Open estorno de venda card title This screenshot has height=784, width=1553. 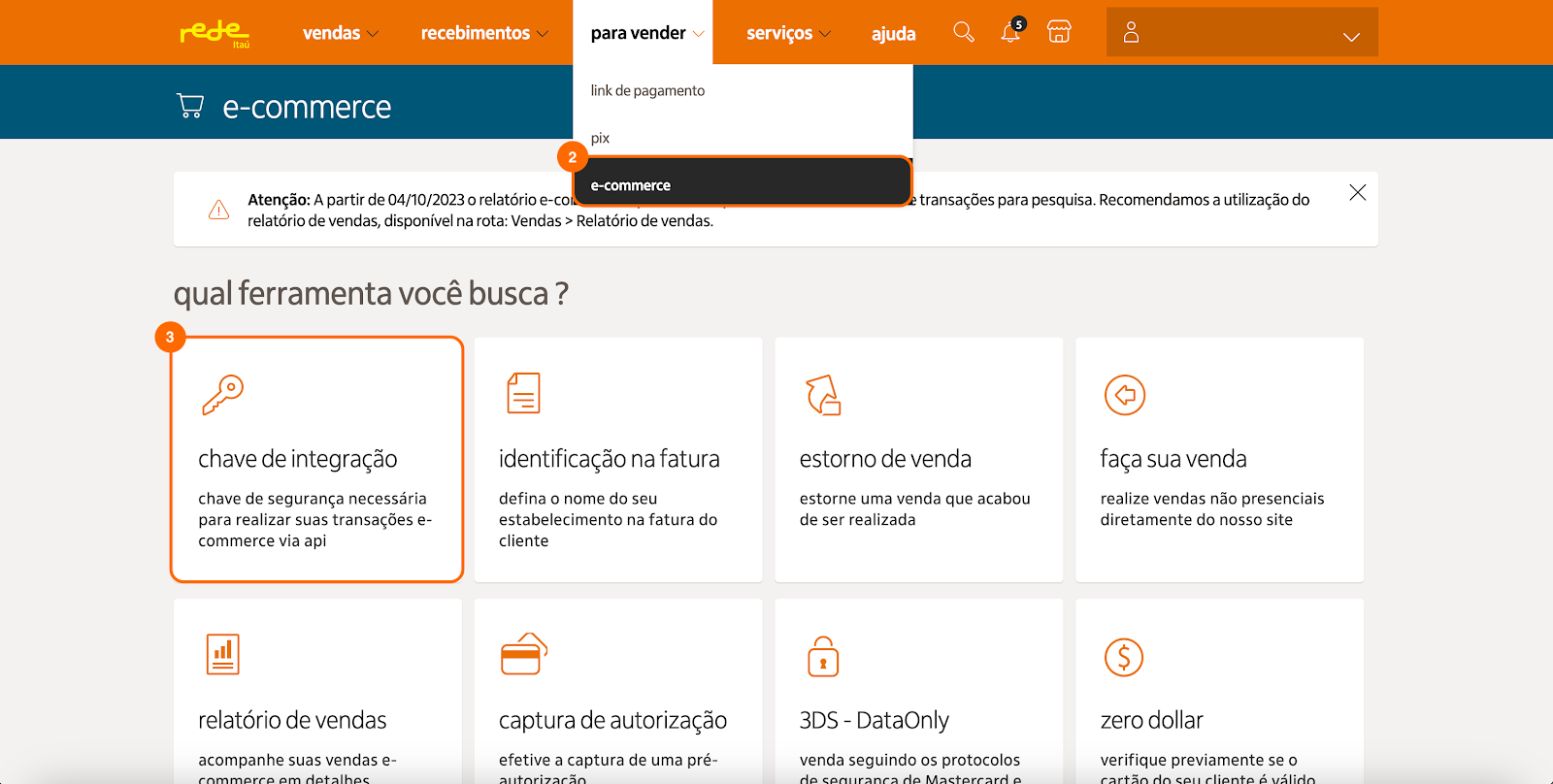coord(885,459)
